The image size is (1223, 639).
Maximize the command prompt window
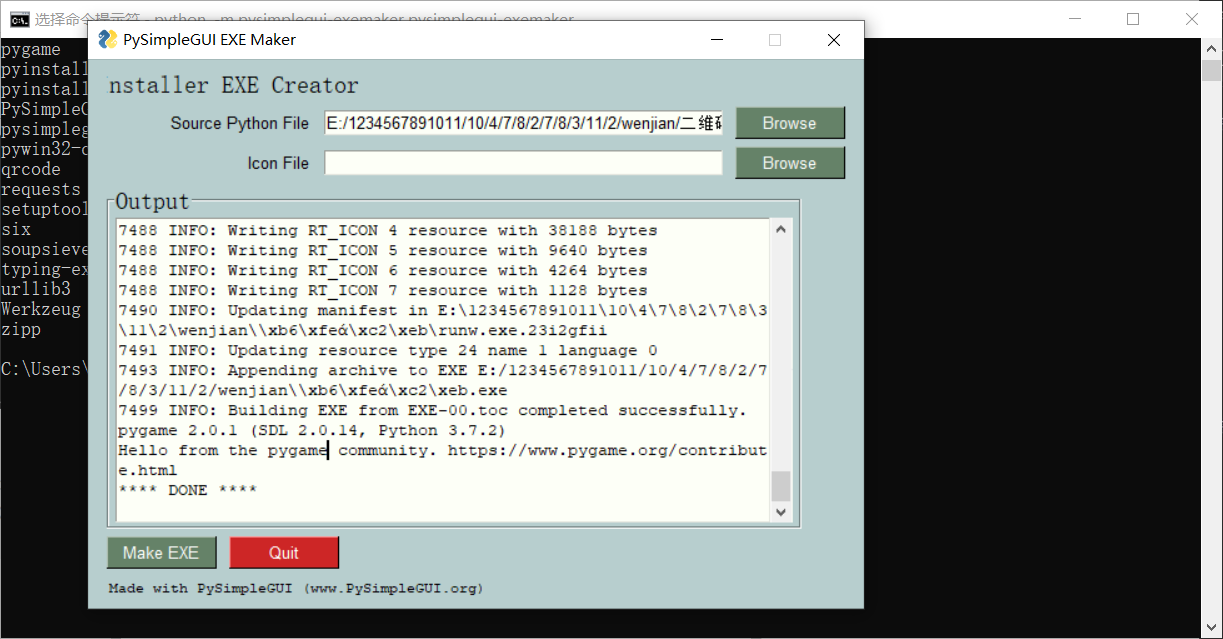pos(1133,19)
